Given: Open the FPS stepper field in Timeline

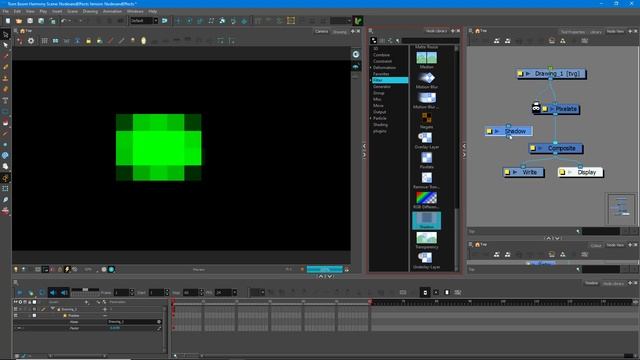Looking at the screenshot, I should [x=225, y=292].
